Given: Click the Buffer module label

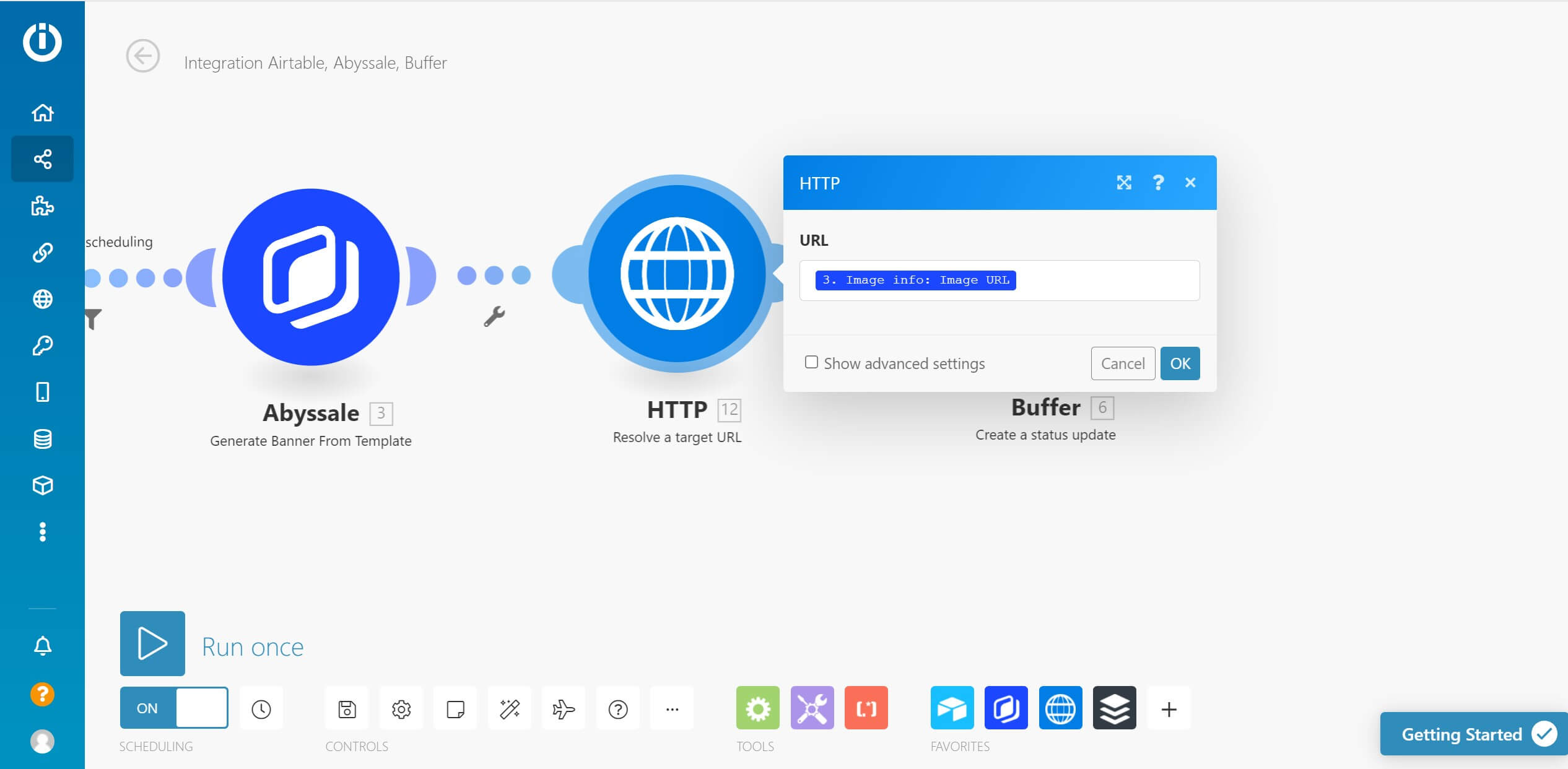Looking at the screenshot, I should (x=1046, y=407).
